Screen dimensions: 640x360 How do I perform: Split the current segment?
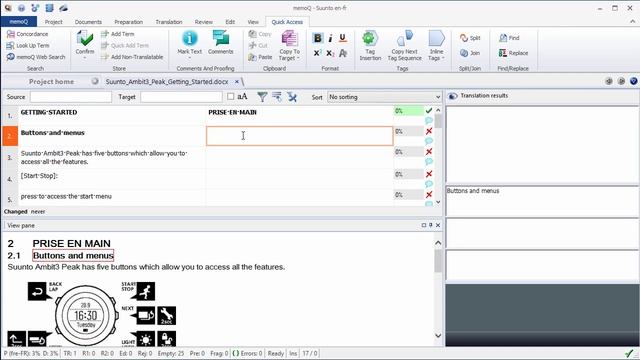click(470, 38)
